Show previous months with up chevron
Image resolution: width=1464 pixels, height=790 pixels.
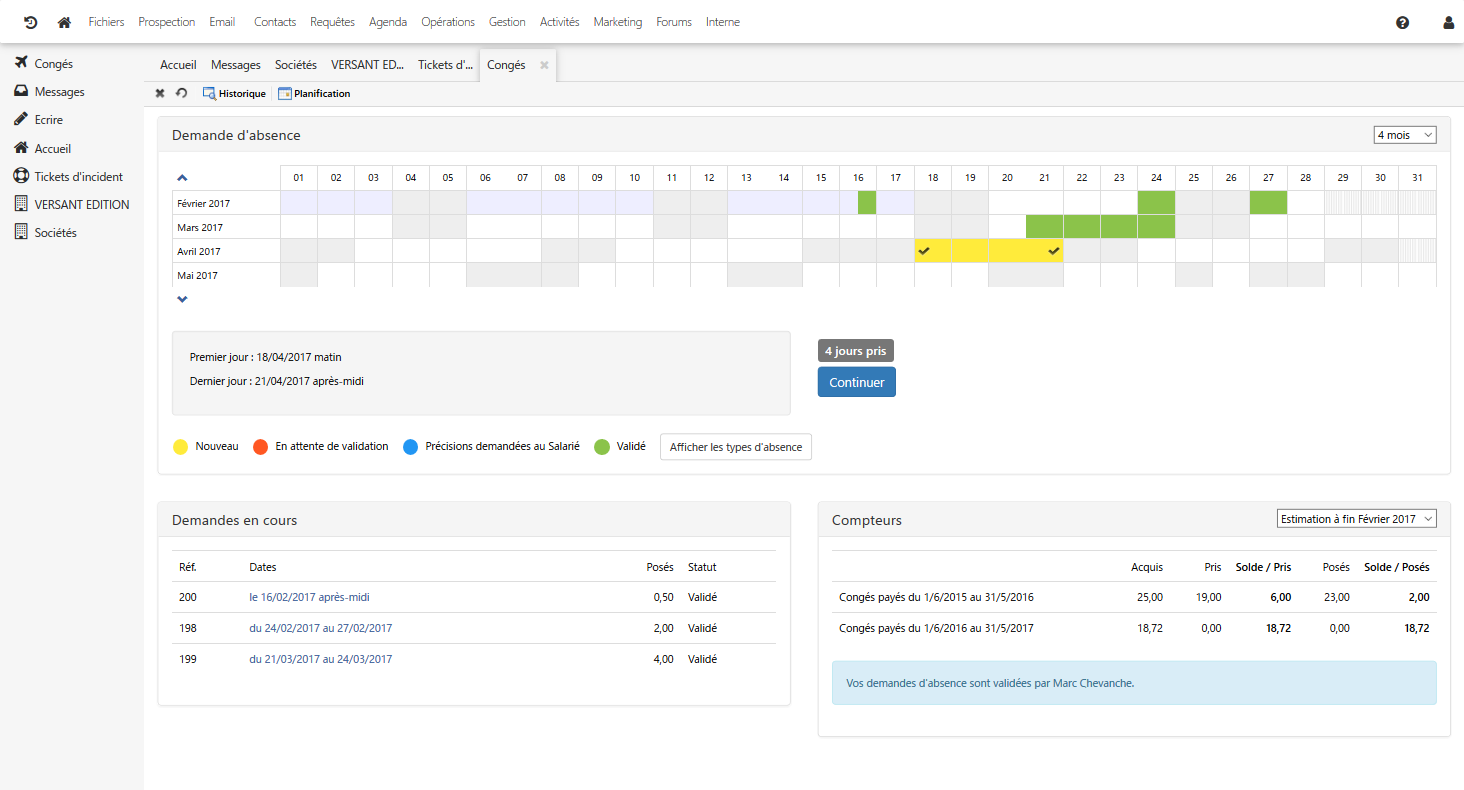point(182,178)
